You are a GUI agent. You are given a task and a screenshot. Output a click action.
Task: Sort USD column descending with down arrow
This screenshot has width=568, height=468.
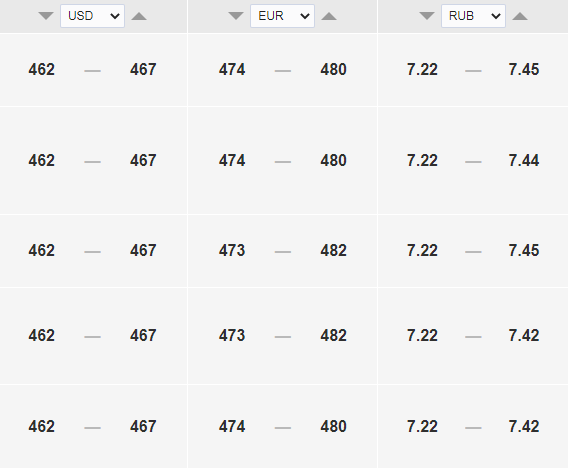point(46,16)
